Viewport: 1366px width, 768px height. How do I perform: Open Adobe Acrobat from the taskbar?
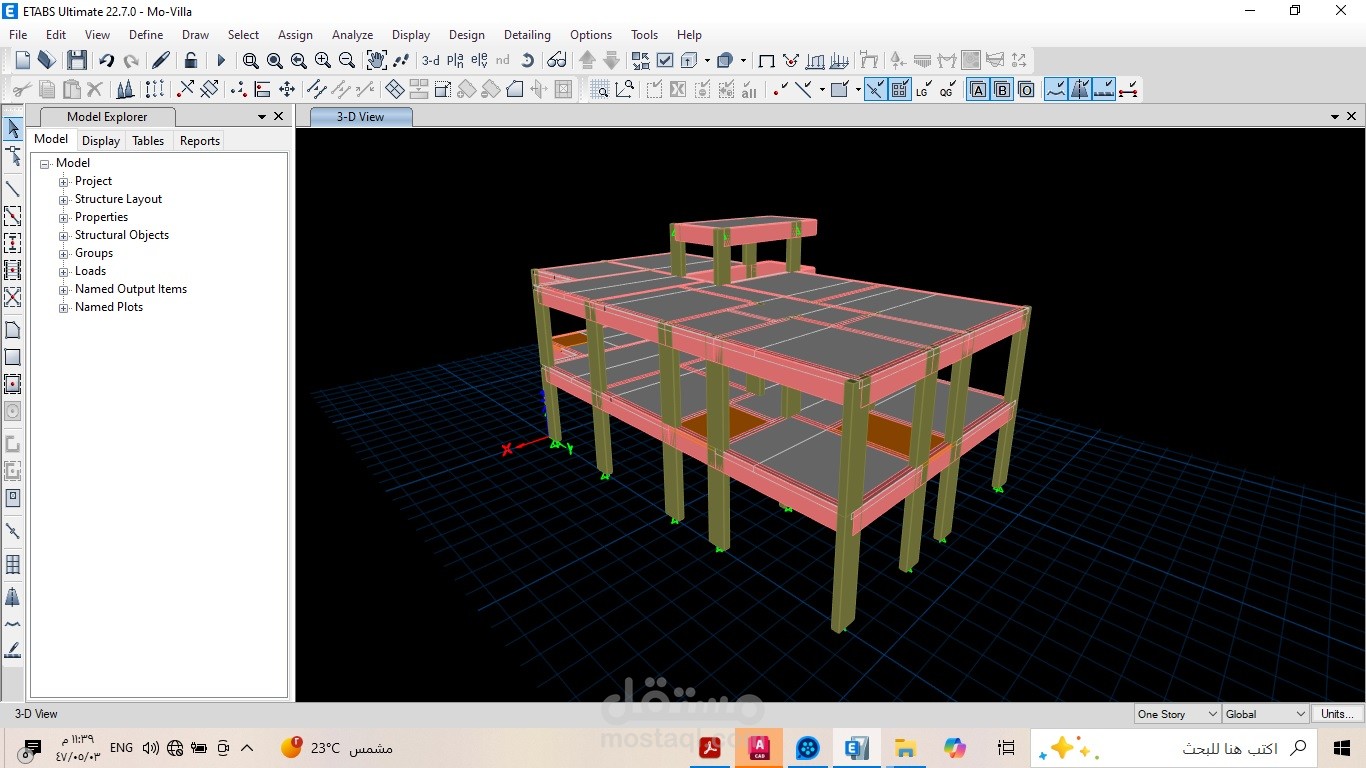coord(710,747)
